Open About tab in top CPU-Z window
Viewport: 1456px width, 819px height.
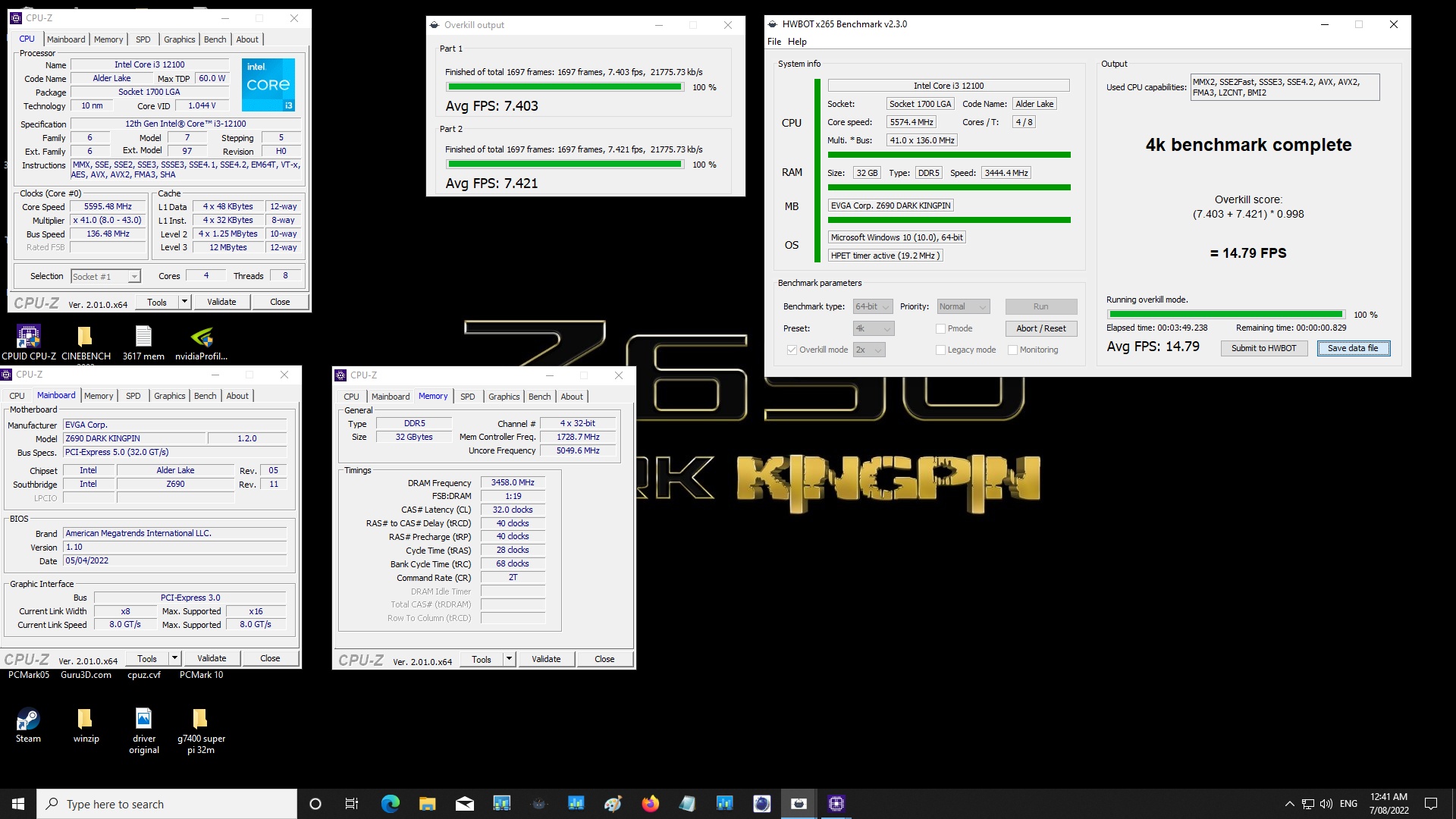click(x=247, y=39)
